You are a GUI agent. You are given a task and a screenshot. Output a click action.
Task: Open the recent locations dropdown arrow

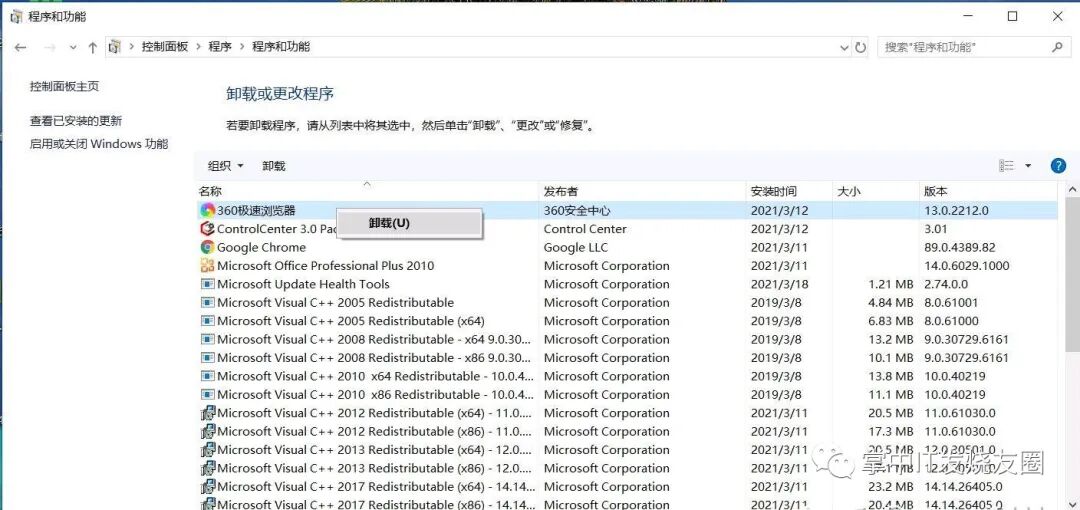tap(73, 48)
